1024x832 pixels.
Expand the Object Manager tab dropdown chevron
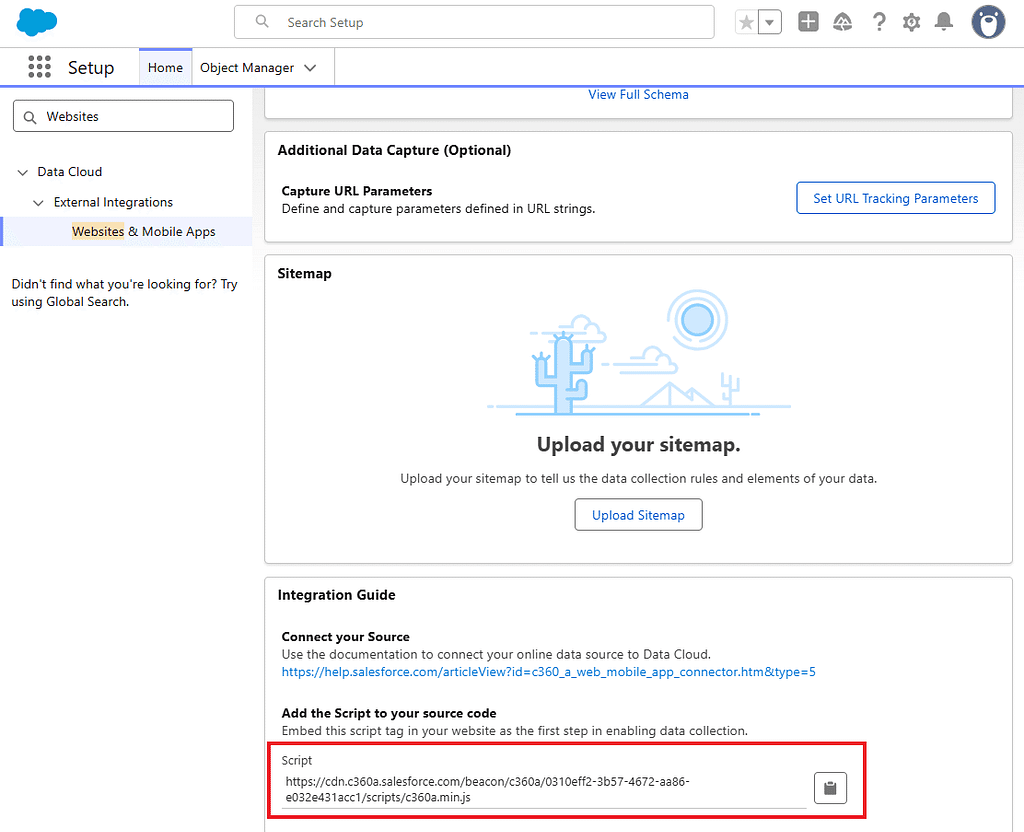pyautogui.click(x=310, y=68)
